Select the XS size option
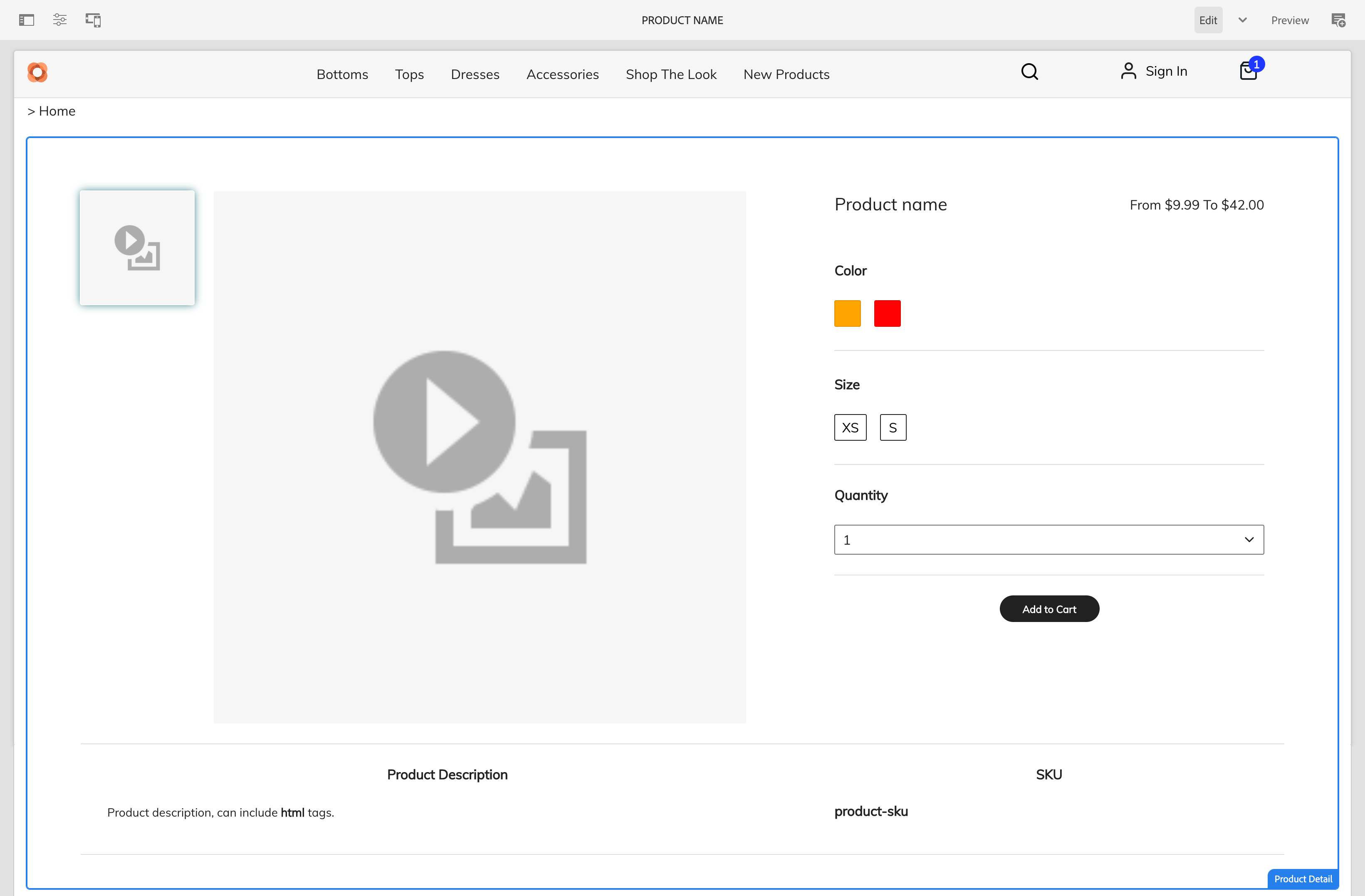The image size is (1365, 896). coord(850,428)
